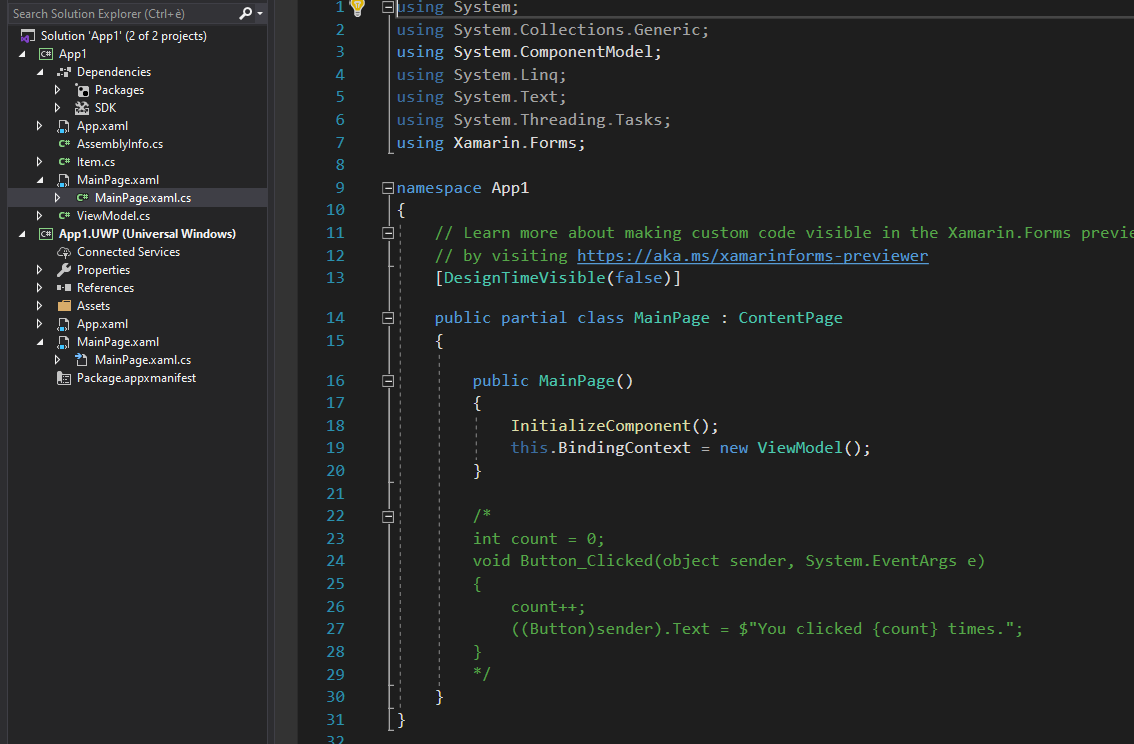Select the App1.UWP (Universal Windows) project

point(147,234)
